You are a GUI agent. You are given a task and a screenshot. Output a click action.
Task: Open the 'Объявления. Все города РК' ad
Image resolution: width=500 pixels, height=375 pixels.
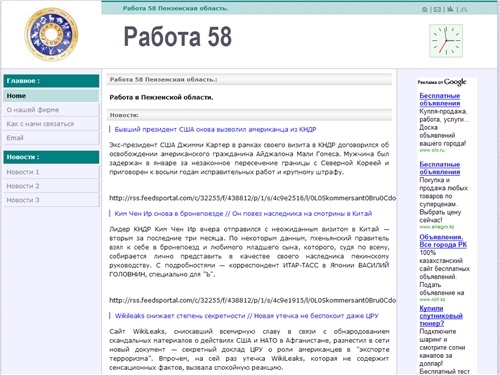[x=443, y=241]
